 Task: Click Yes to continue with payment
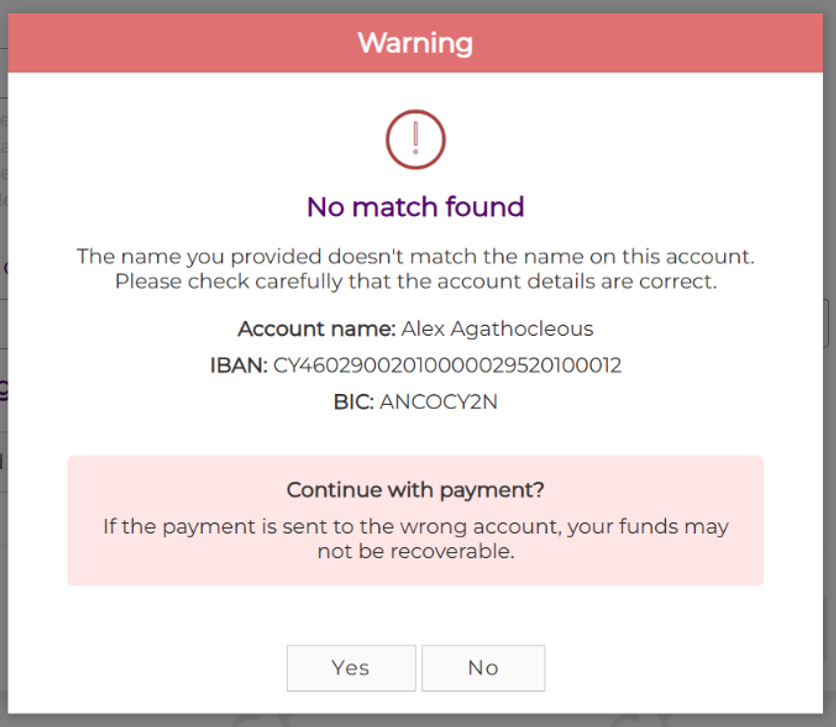pyautogui.click(x=351, y=668)
